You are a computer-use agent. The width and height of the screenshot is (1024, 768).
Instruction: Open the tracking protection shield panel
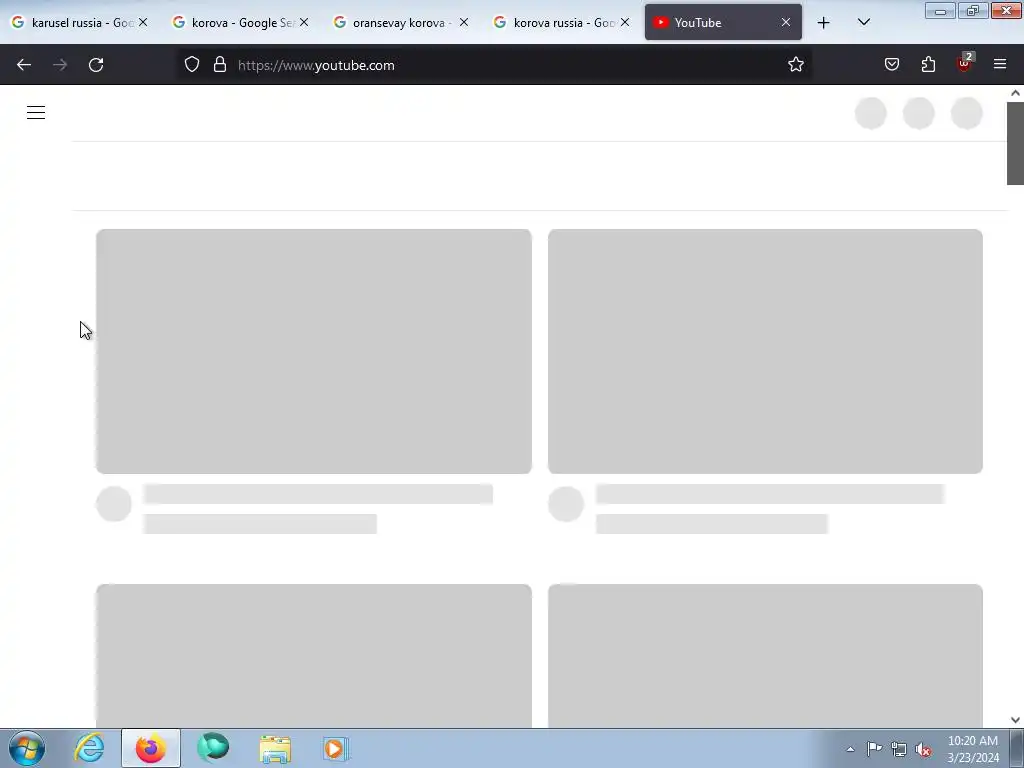pyautogui.click(x=191, y=65)
